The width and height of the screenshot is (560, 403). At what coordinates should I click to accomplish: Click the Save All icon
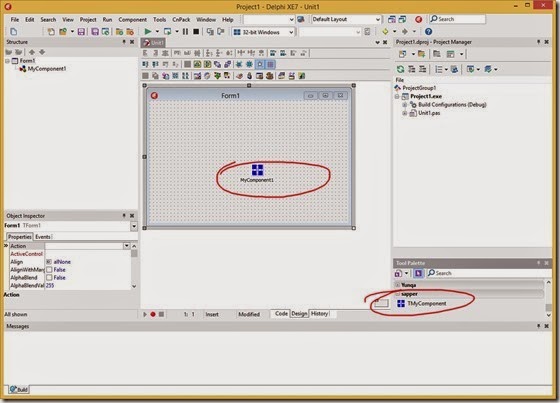[95, 32]
